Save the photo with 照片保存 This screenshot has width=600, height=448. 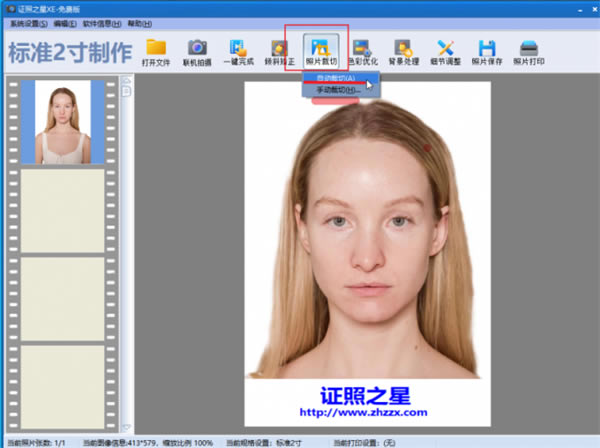[x=487, y=52]
